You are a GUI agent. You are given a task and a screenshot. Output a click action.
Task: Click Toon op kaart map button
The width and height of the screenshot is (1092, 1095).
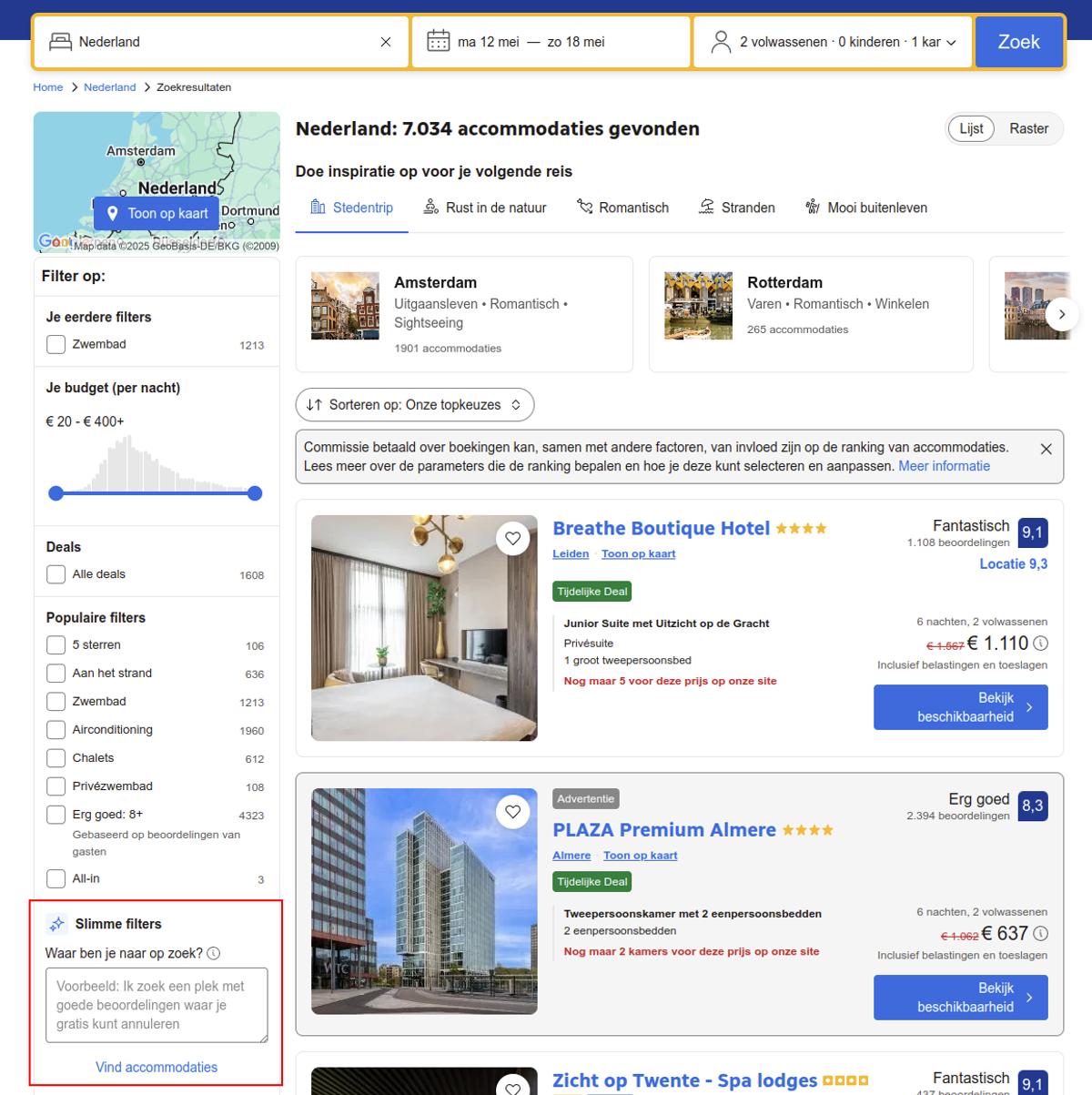(157, 213)
